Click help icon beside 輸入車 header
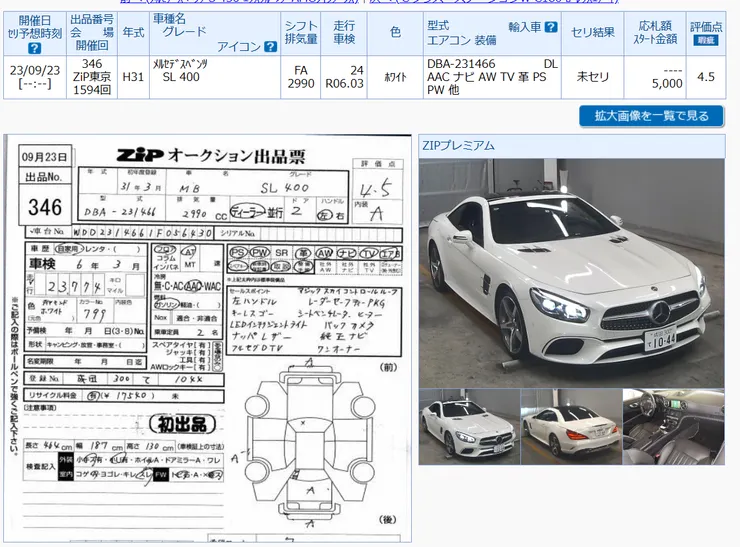This screenshot has height=547, width=740. [551, 27]
